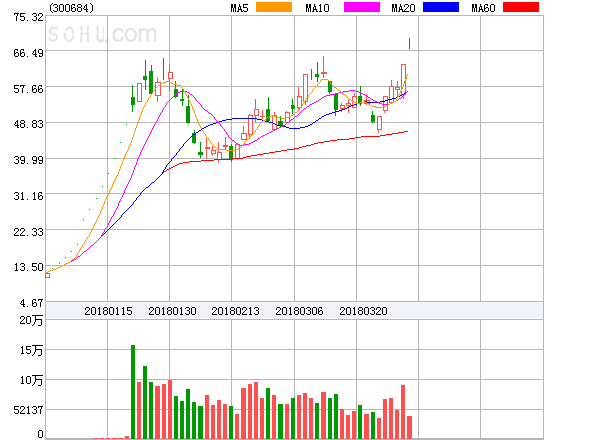The width and height of the screenshot is (600, 440).
Task: Click the tallest green volume bar
Action: (x=133, y=392)
